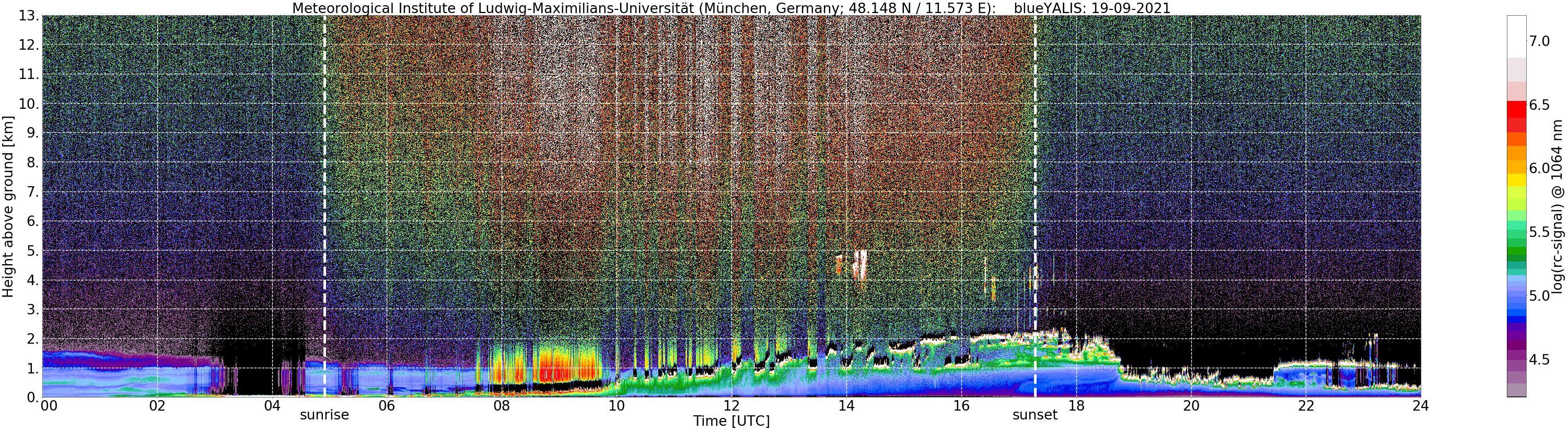Click the time axis tick "22"
Viewport: 1568px width, 431px height.
click(x=1306, y=406)
